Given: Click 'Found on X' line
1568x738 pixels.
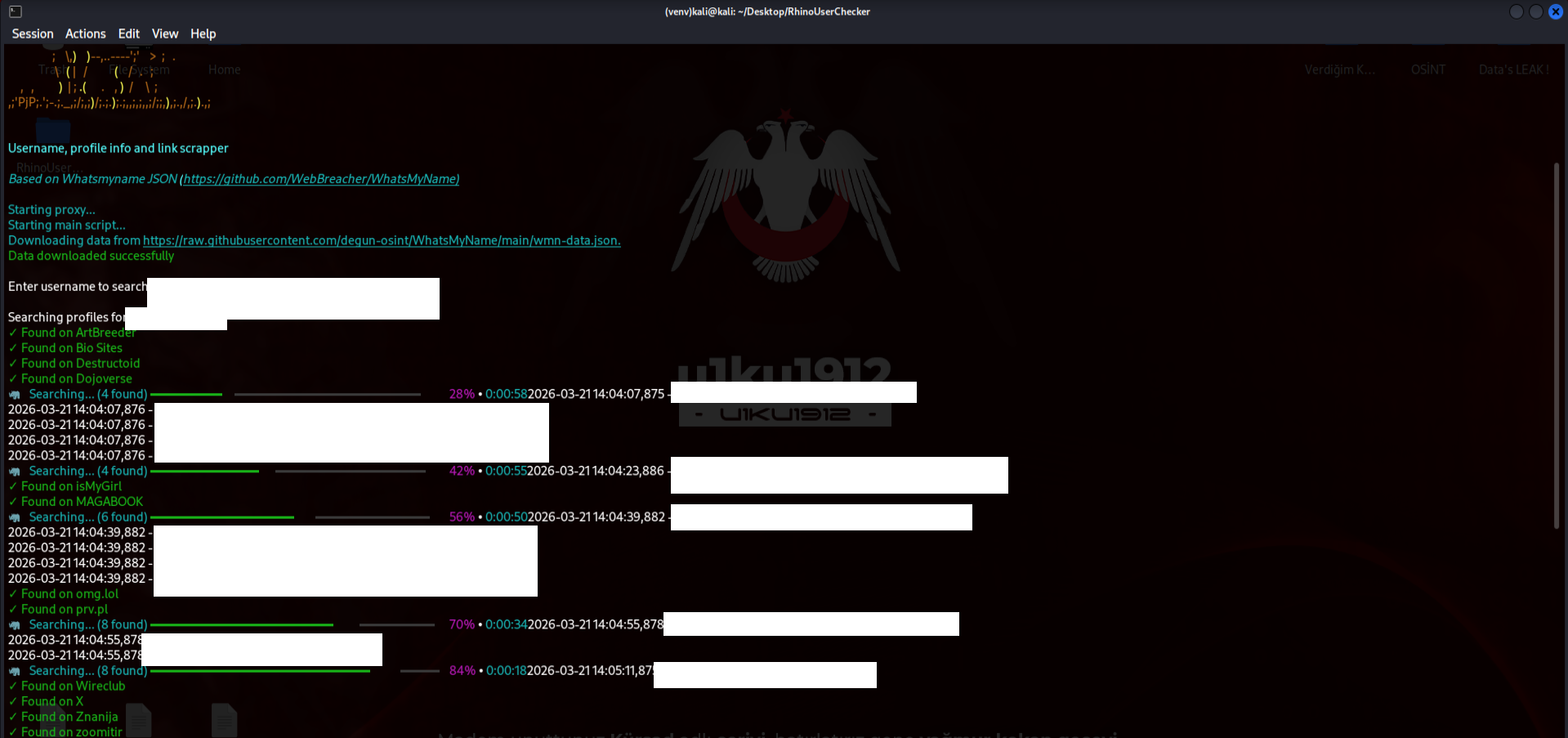Looking at the screenshot, I should 46,702.
